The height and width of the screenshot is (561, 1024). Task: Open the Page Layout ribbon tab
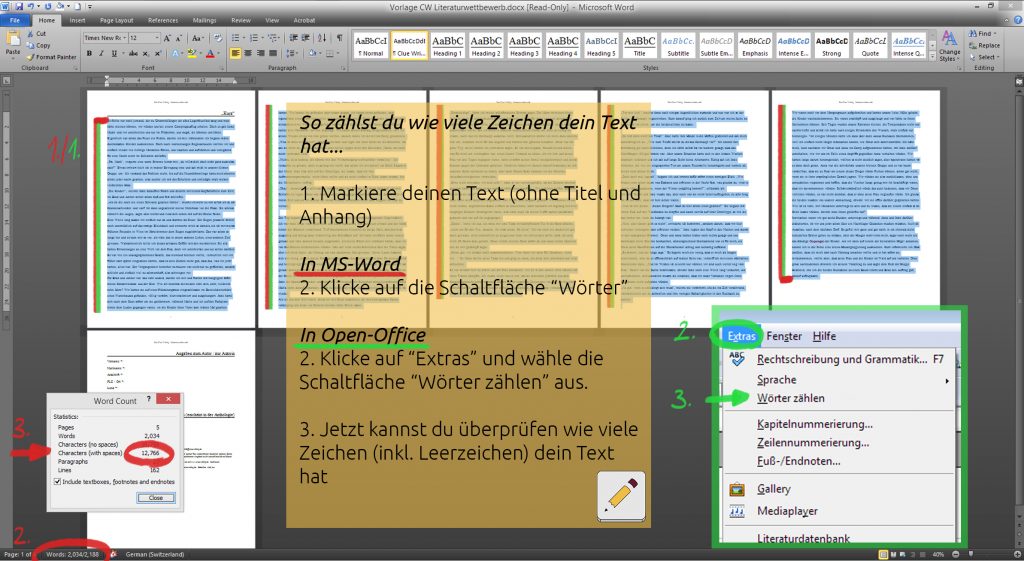(x=116, y=19)
